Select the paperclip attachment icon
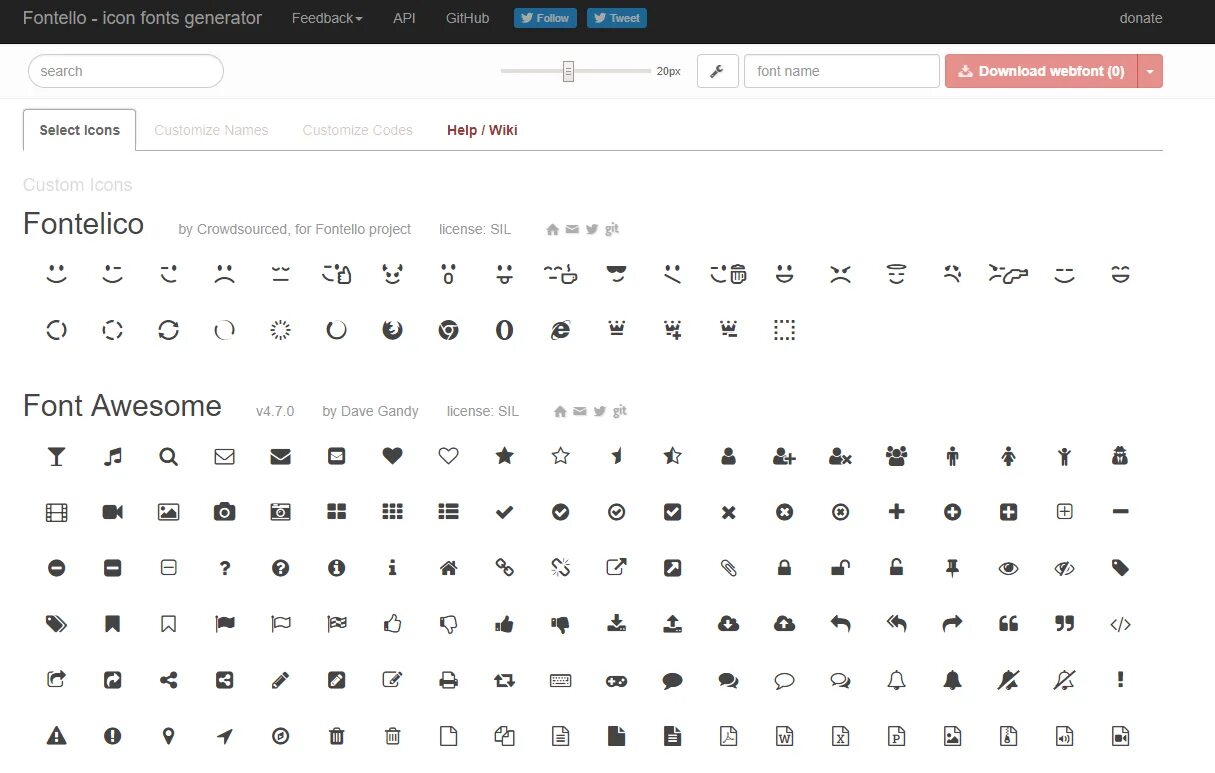Image resolution: width=1215 pixels, height=773 pixels. (729, 568)
